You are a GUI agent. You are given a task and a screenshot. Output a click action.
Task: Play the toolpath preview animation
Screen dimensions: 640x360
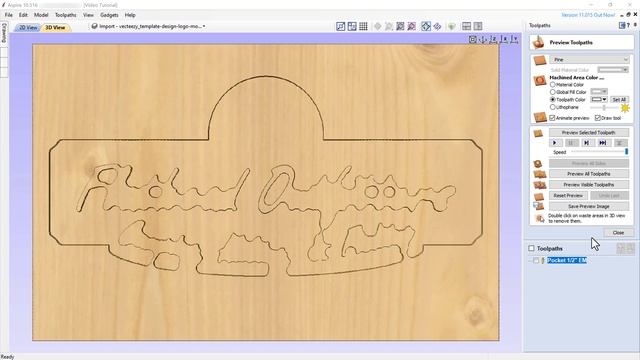(555, 143)
